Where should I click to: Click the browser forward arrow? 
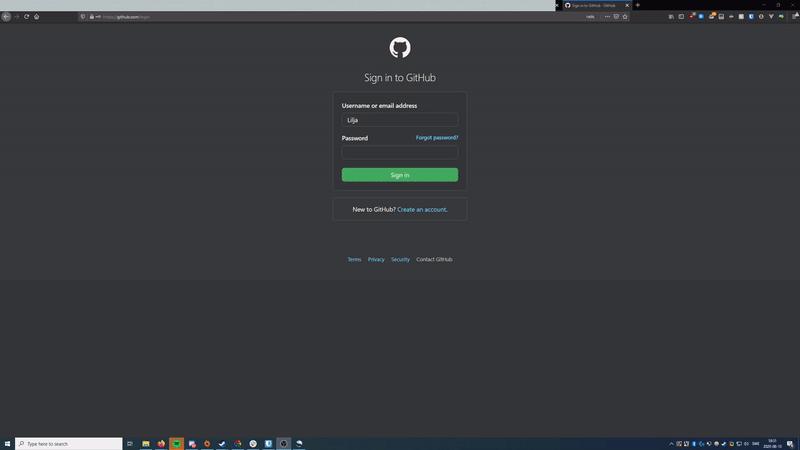tap(16, 17)
